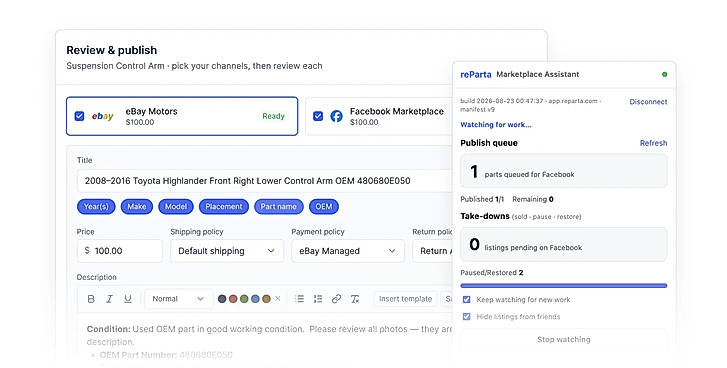Pick the red text color swatch
Screen dimensions: 727x368
click(233, 299)
